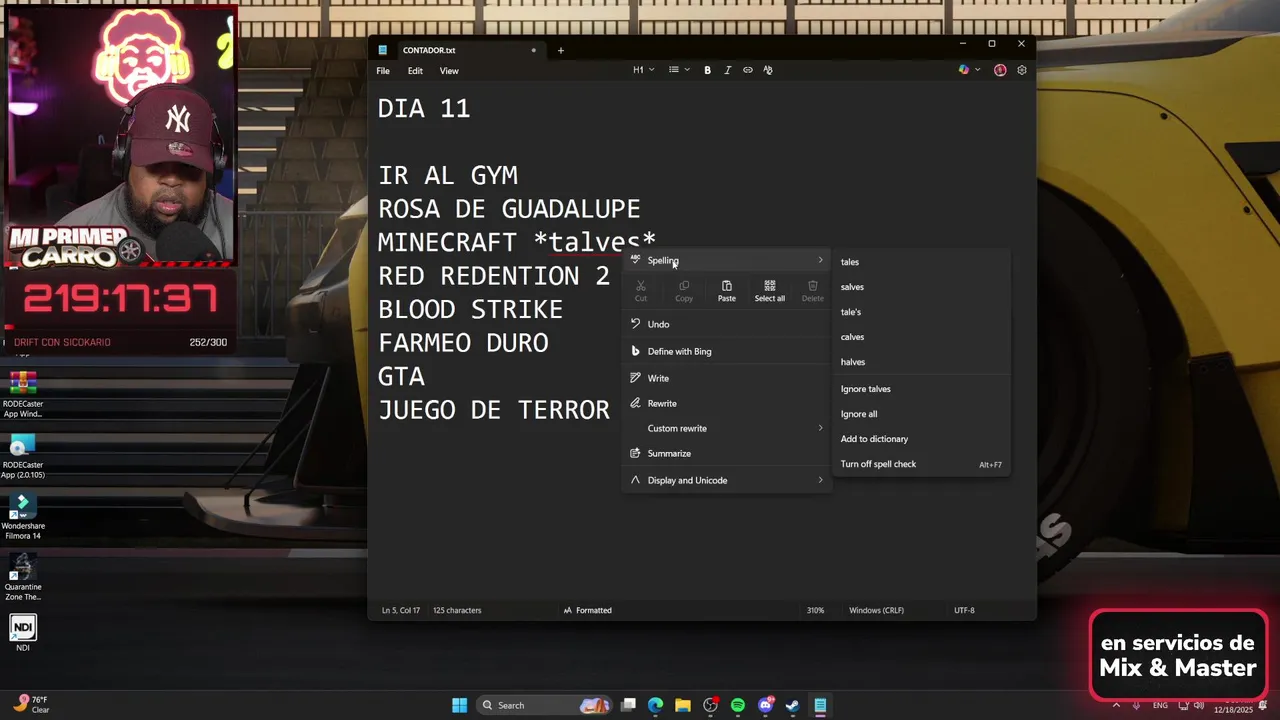Image resolution: width=1280 pixels, height=720 pixels.
Task: Open Microsoft Edge from taskbar
Action: coord(655,705)
